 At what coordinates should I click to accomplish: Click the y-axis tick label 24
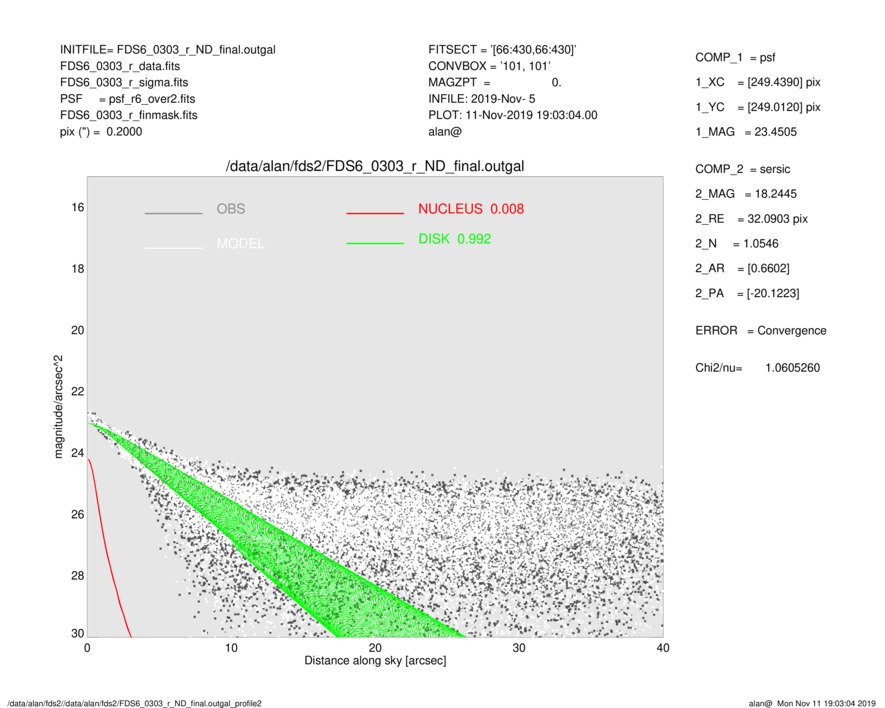(77, 453)
